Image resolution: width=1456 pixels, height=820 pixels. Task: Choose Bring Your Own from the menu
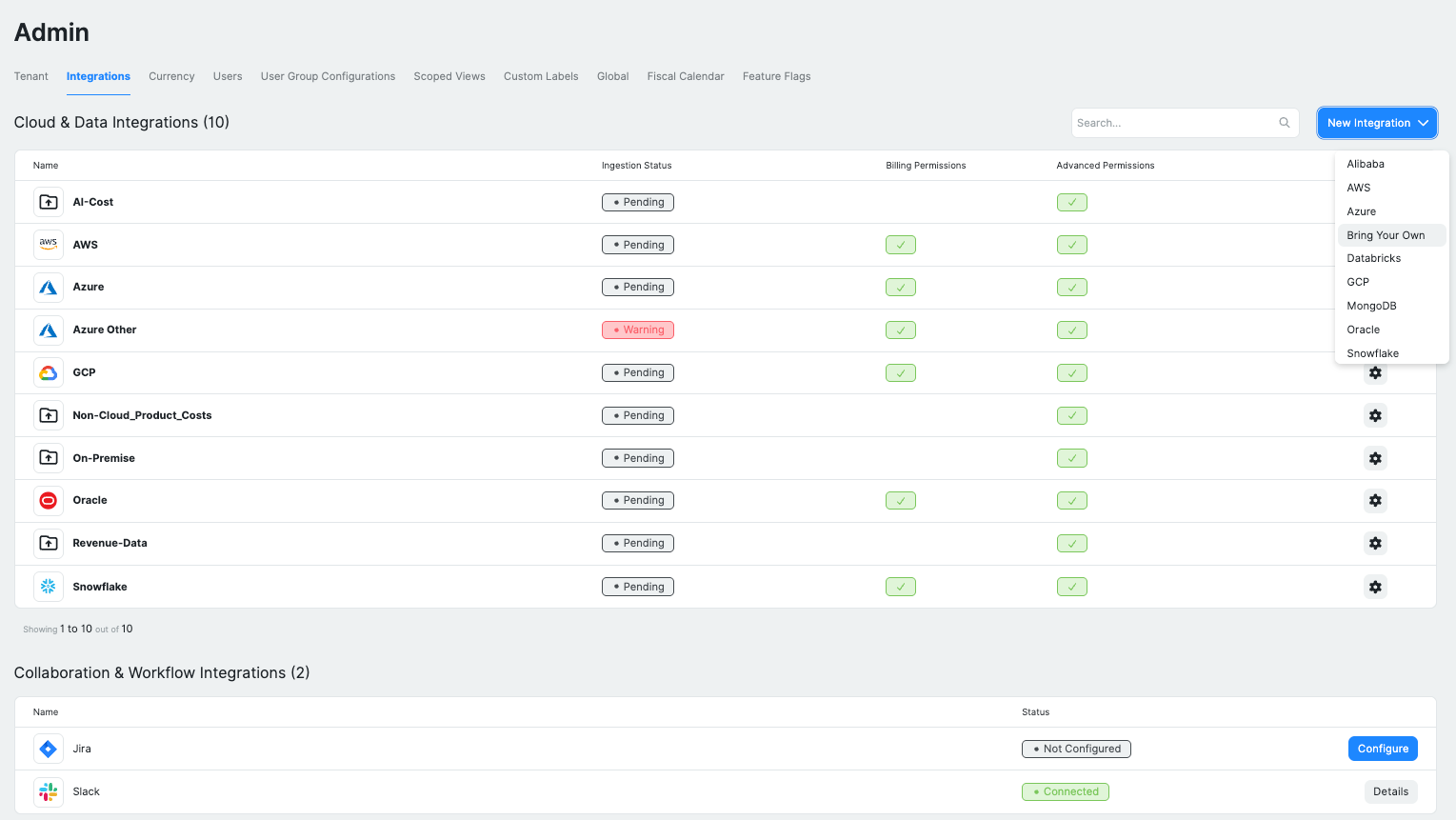(x=1386, y=235)
